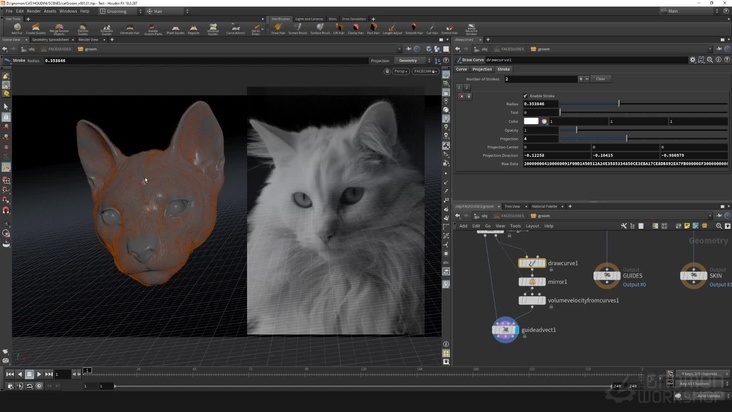The image size is (732, 412).
Task: Switch to the Curve tab
Action: 461,69
